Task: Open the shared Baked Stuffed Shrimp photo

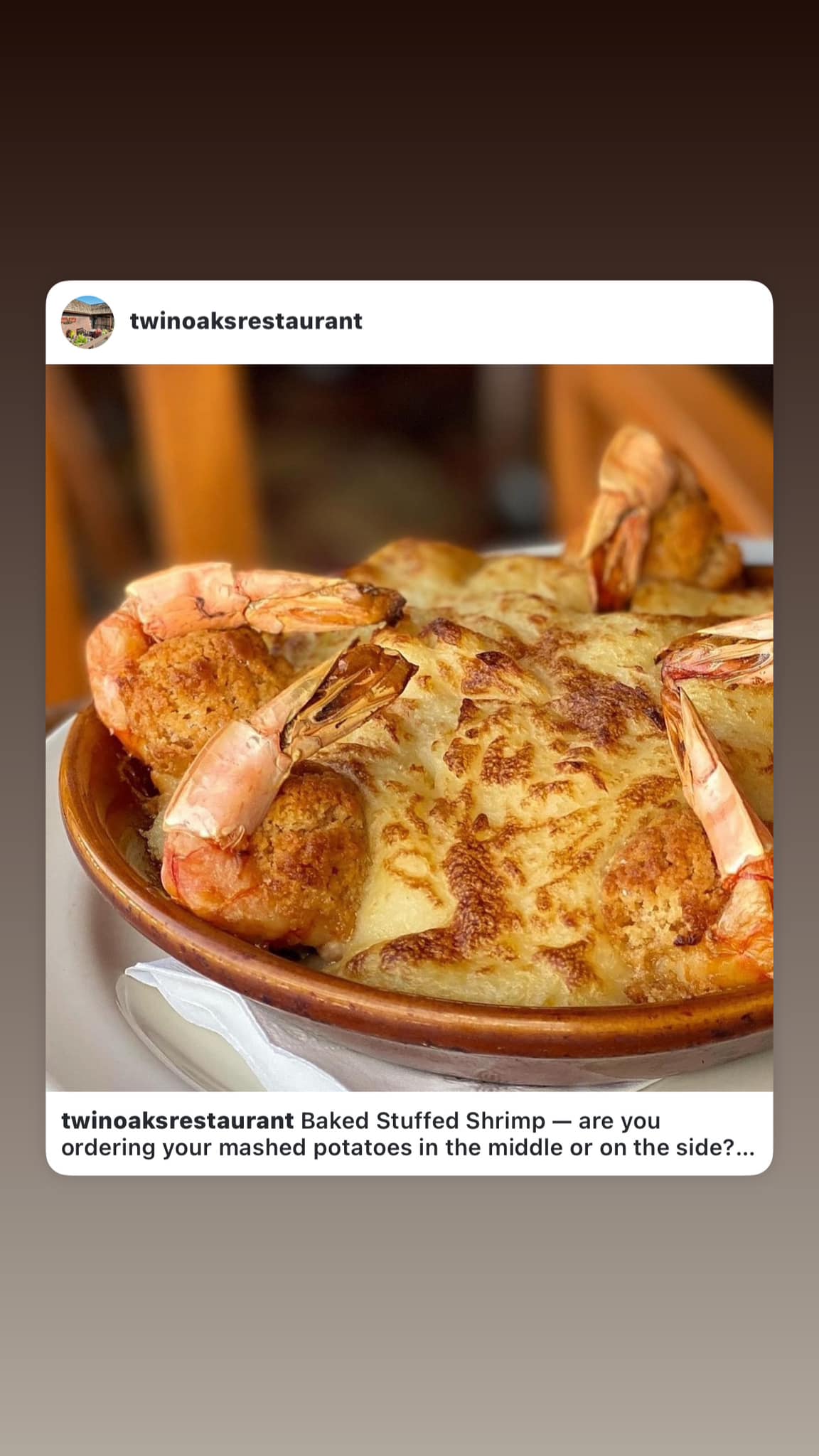Action: tap(409, 728)
